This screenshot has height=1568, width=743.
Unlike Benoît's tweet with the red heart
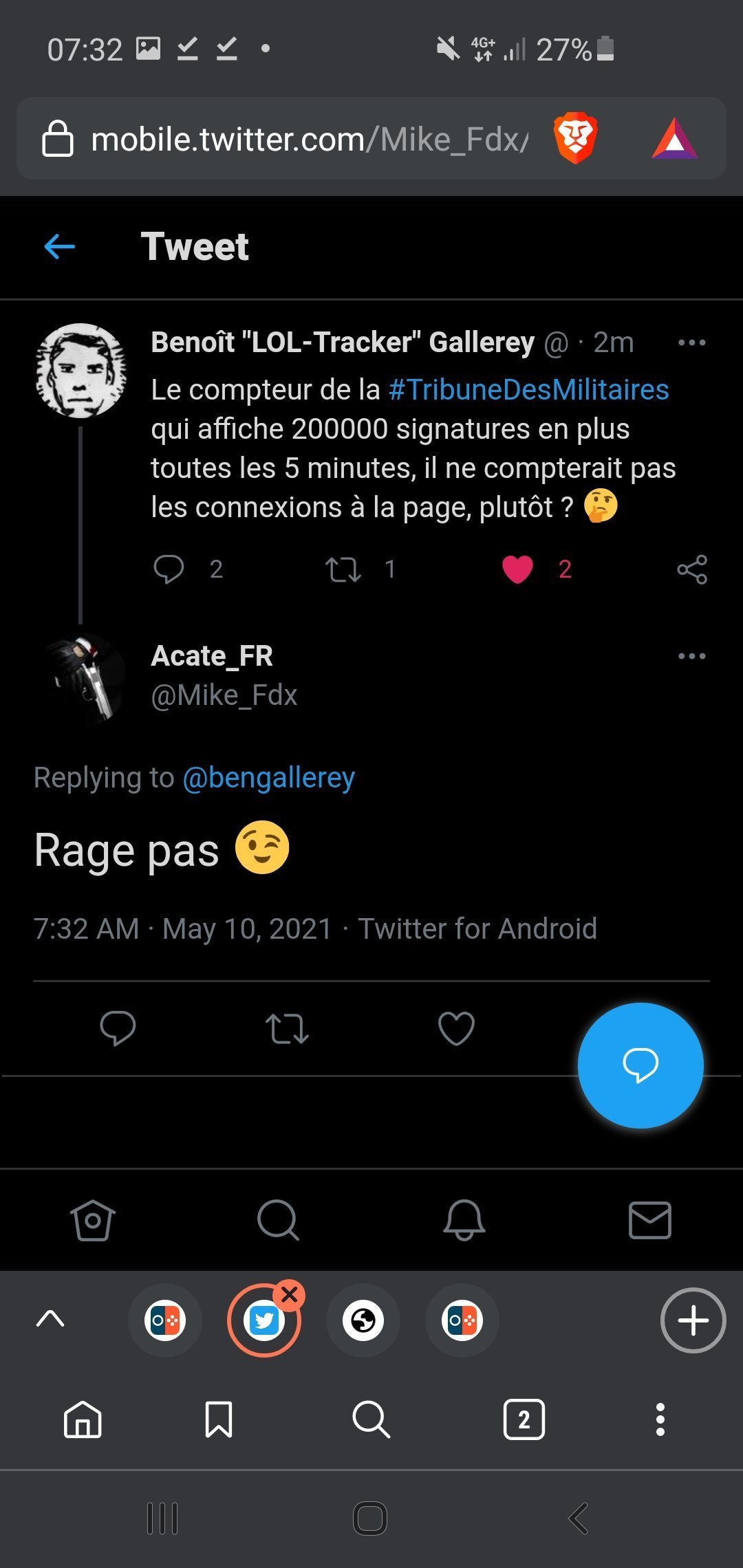517,569
